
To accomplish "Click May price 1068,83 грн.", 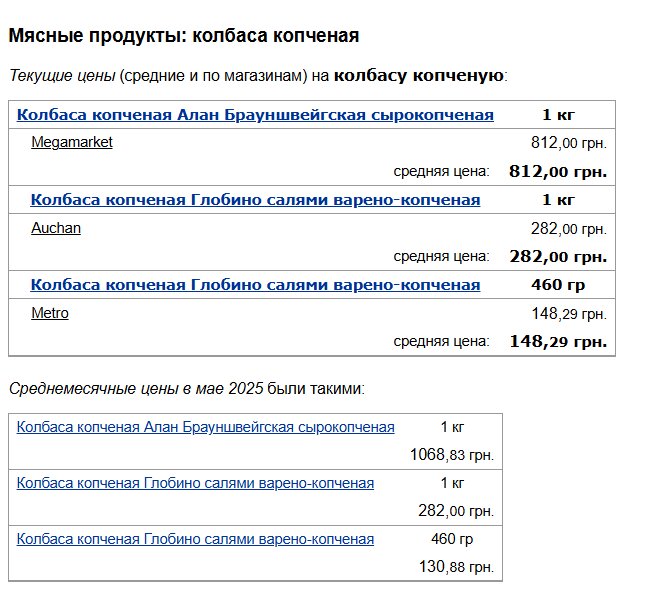I will (452, 455).
